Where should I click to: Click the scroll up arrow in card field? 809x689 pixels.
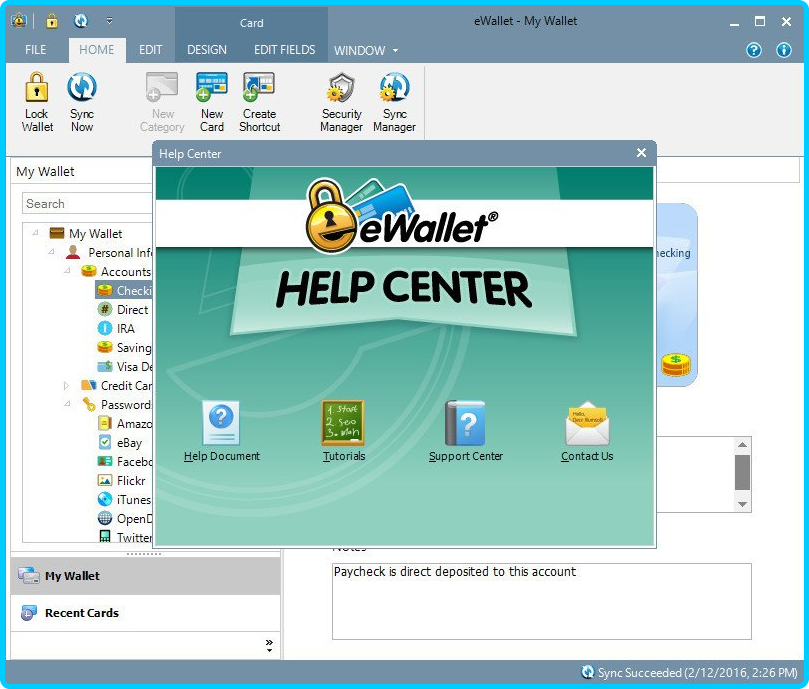pos(742,445)
